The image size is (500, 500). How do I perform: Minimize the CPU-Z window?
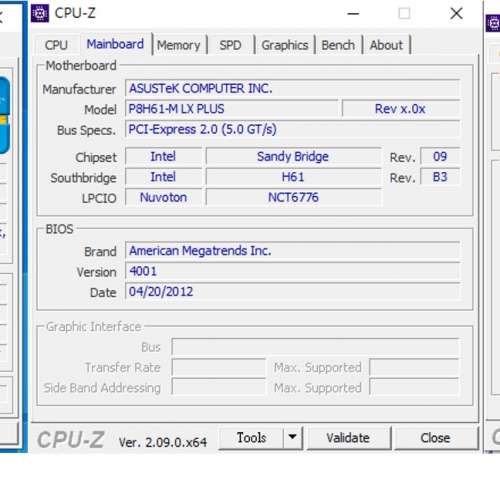(x=353, y=14)
